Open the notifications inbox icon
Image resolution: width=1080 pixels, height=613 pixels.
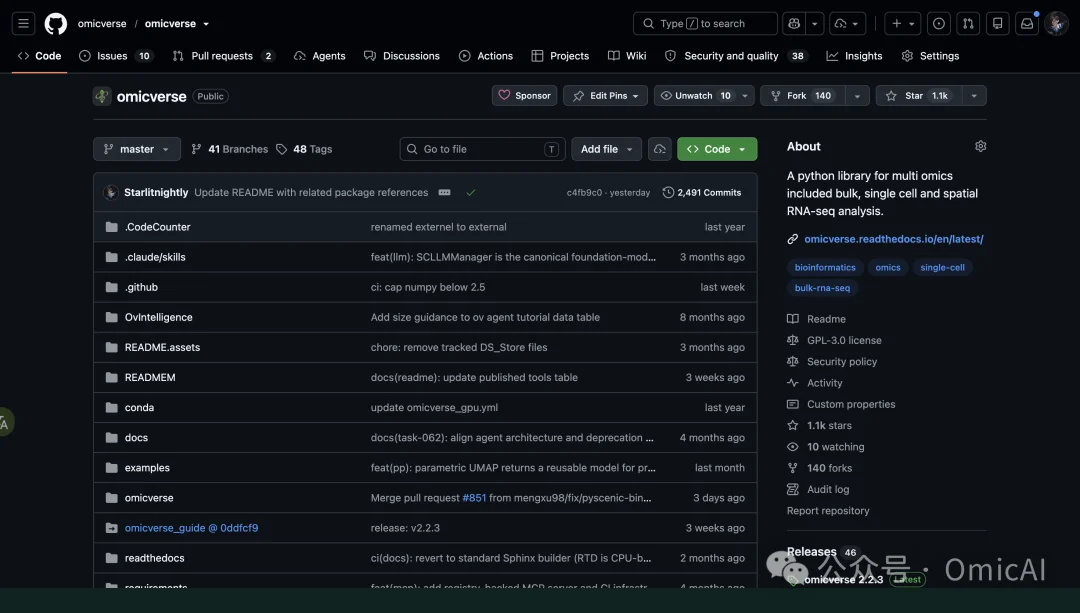pos(1027,23)
